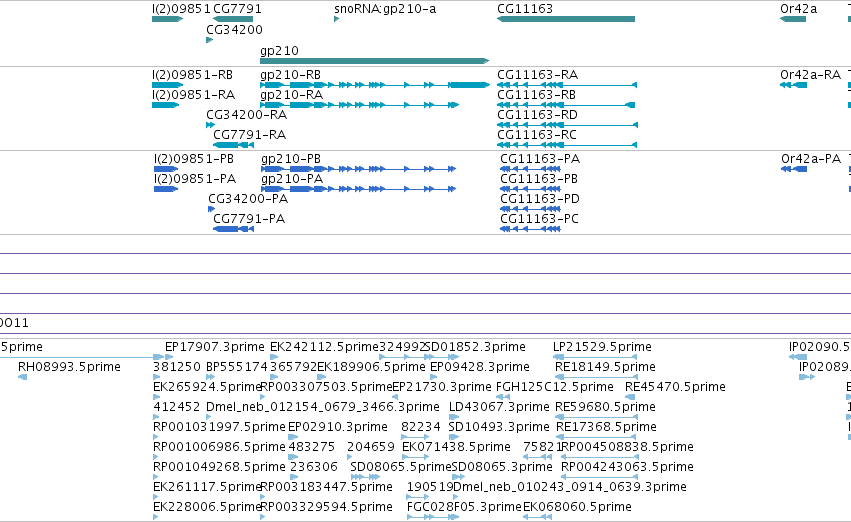
Task: Click the EK189906.5prime EST label
Action: tap(371, 367)
